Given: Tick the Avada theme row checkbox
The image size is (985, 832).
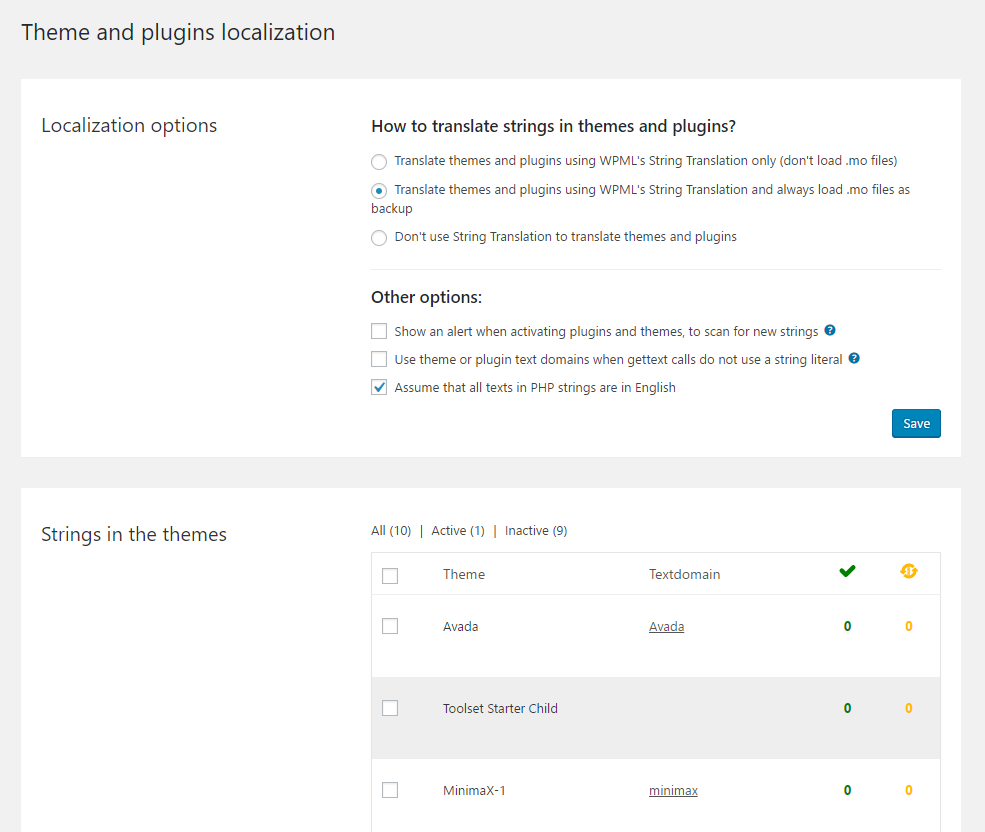Looking at the screenshot, I should pos(390,626).
